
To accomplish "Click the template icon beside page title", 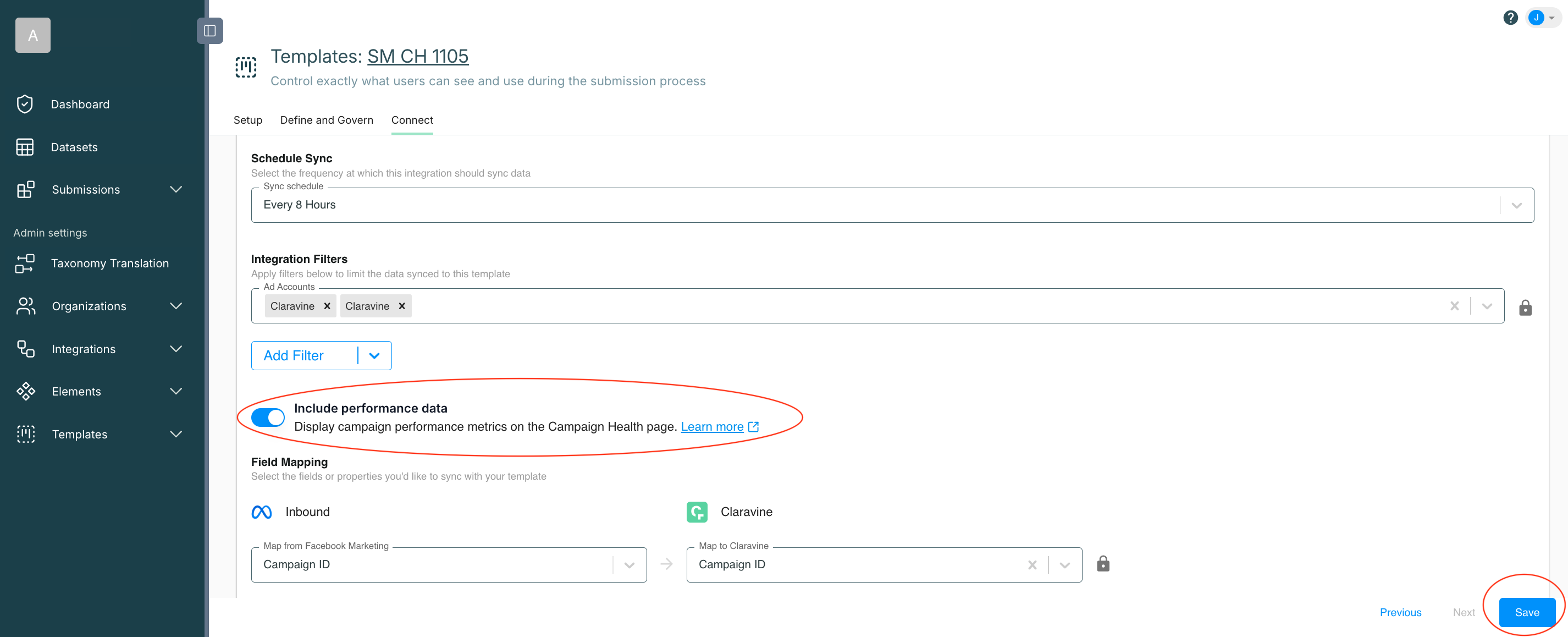I will click(246, 68).
